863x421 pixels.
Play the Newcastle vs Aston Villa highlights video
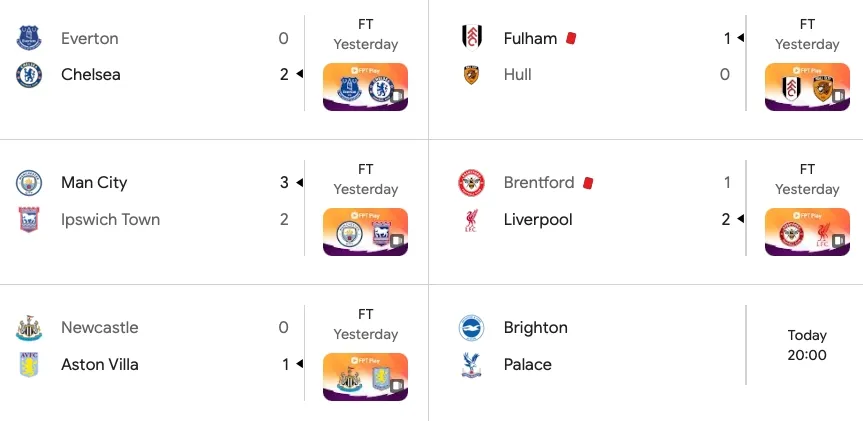click(x=365, y=376)
